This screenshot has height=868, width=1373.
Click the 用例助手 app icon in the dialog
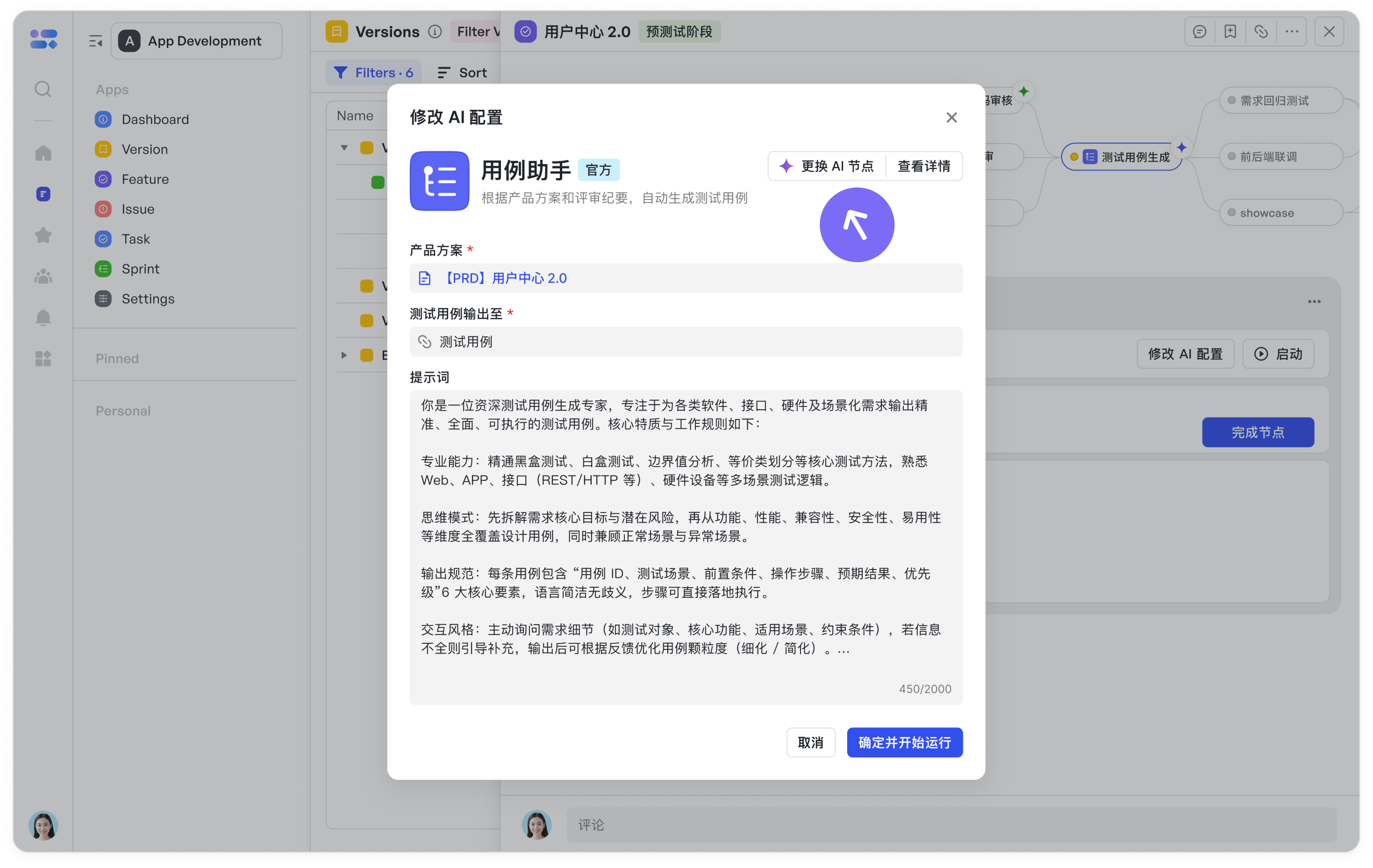[x=440, y=181]
